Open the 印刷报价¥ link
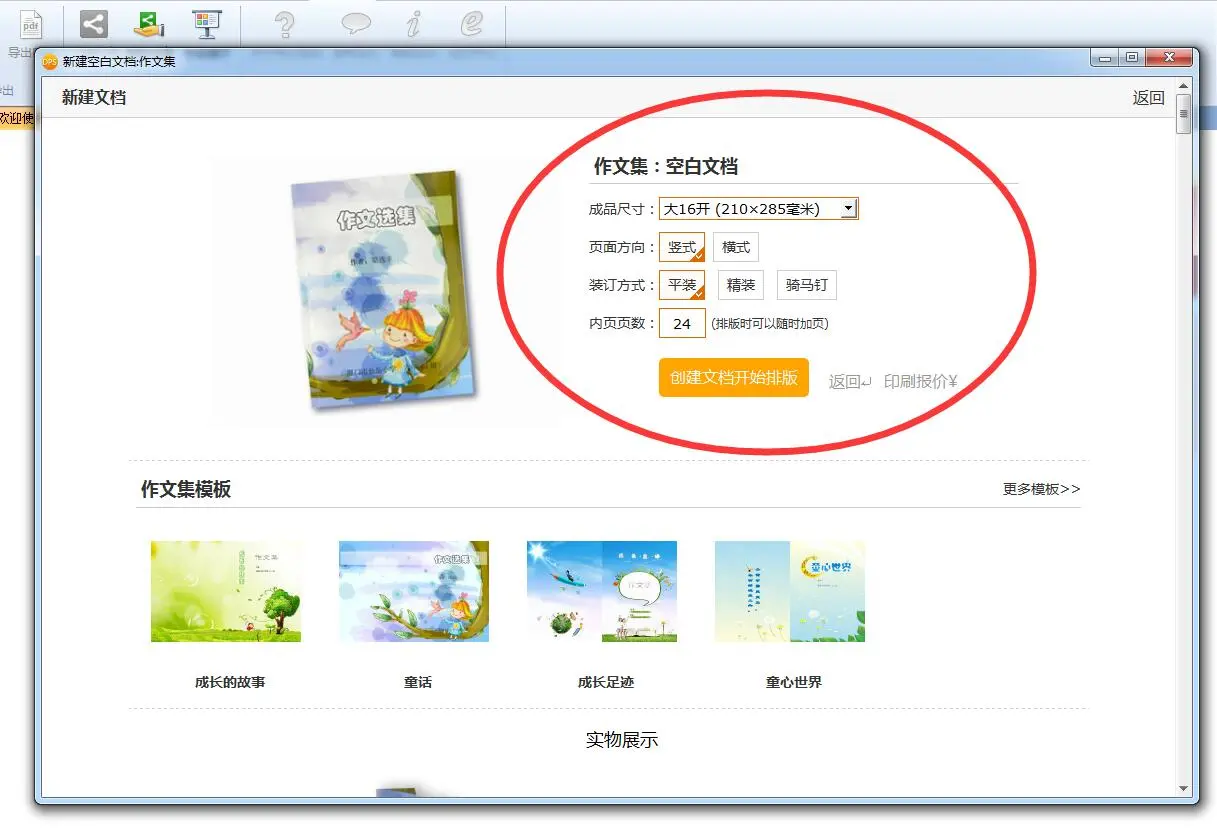The height and width of the screenshot is (829, 1217). point(921,381)
